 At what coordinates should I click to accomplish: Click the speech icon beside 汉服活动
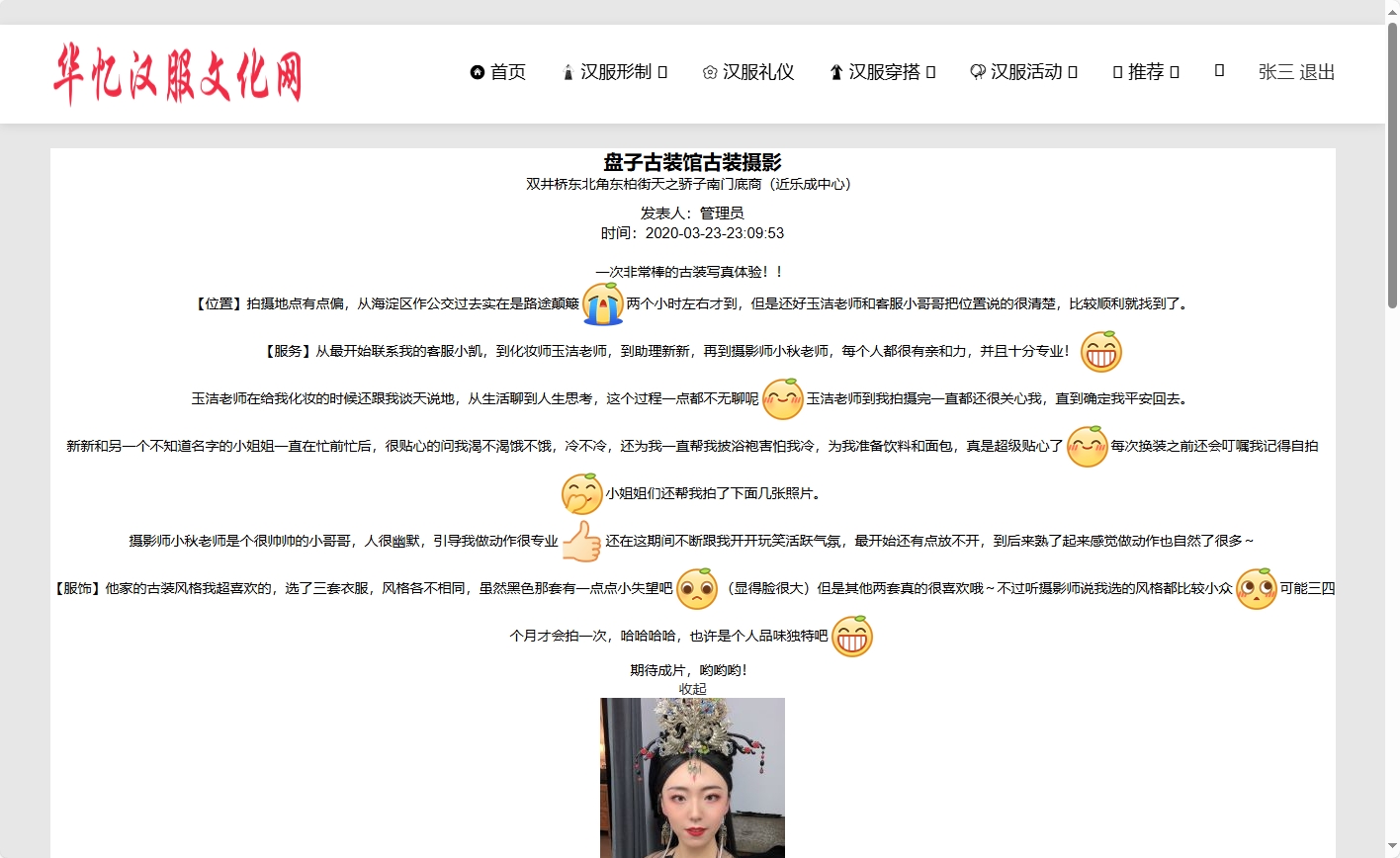(x=977, y=72)
